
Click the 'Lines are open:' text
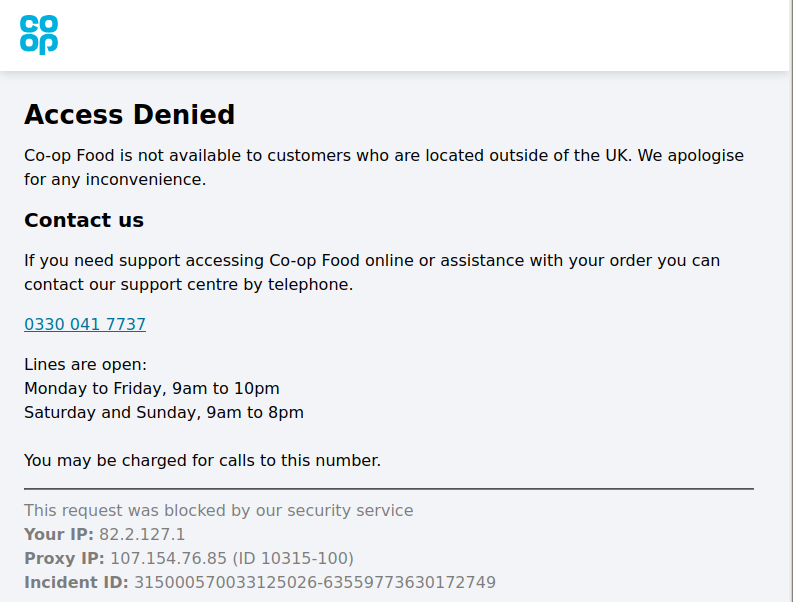point(85,365)
